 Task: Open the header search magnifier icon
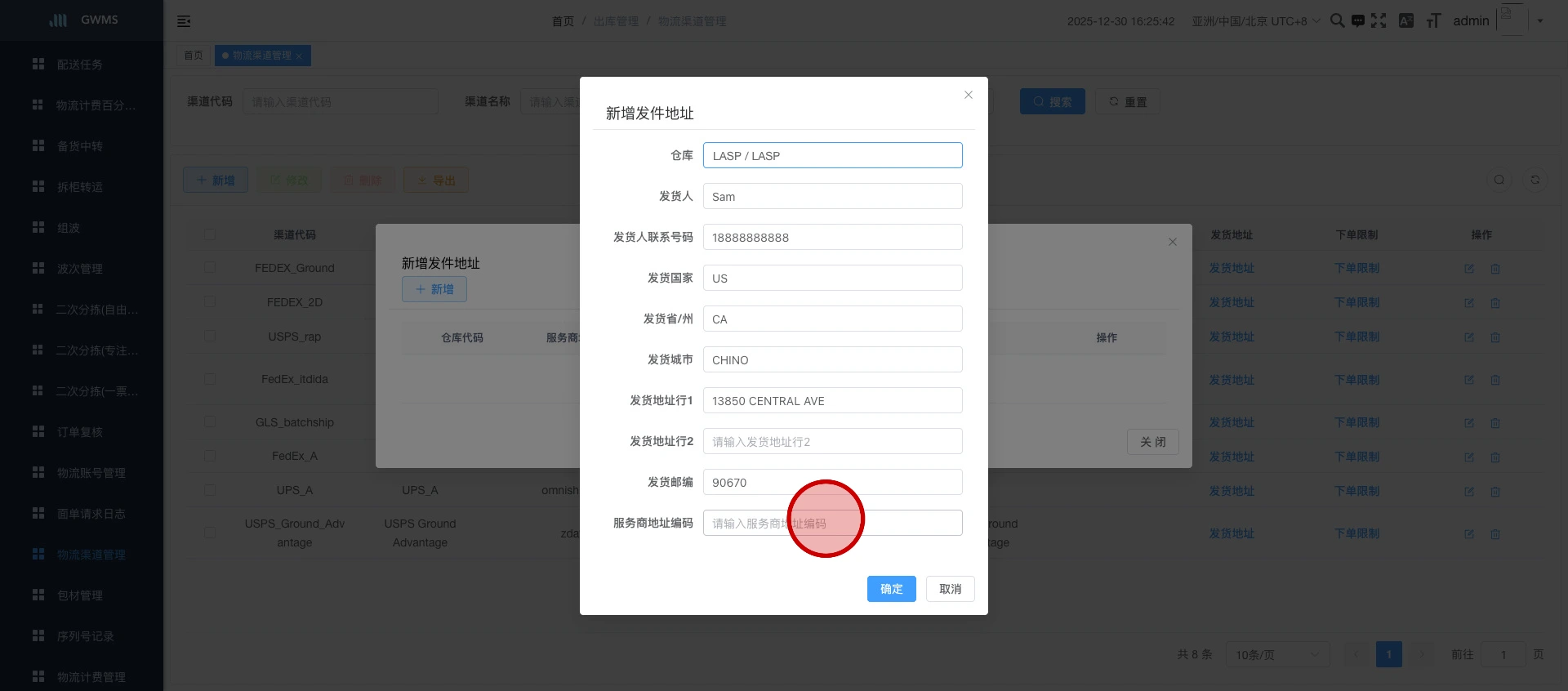pos(1337,20)
